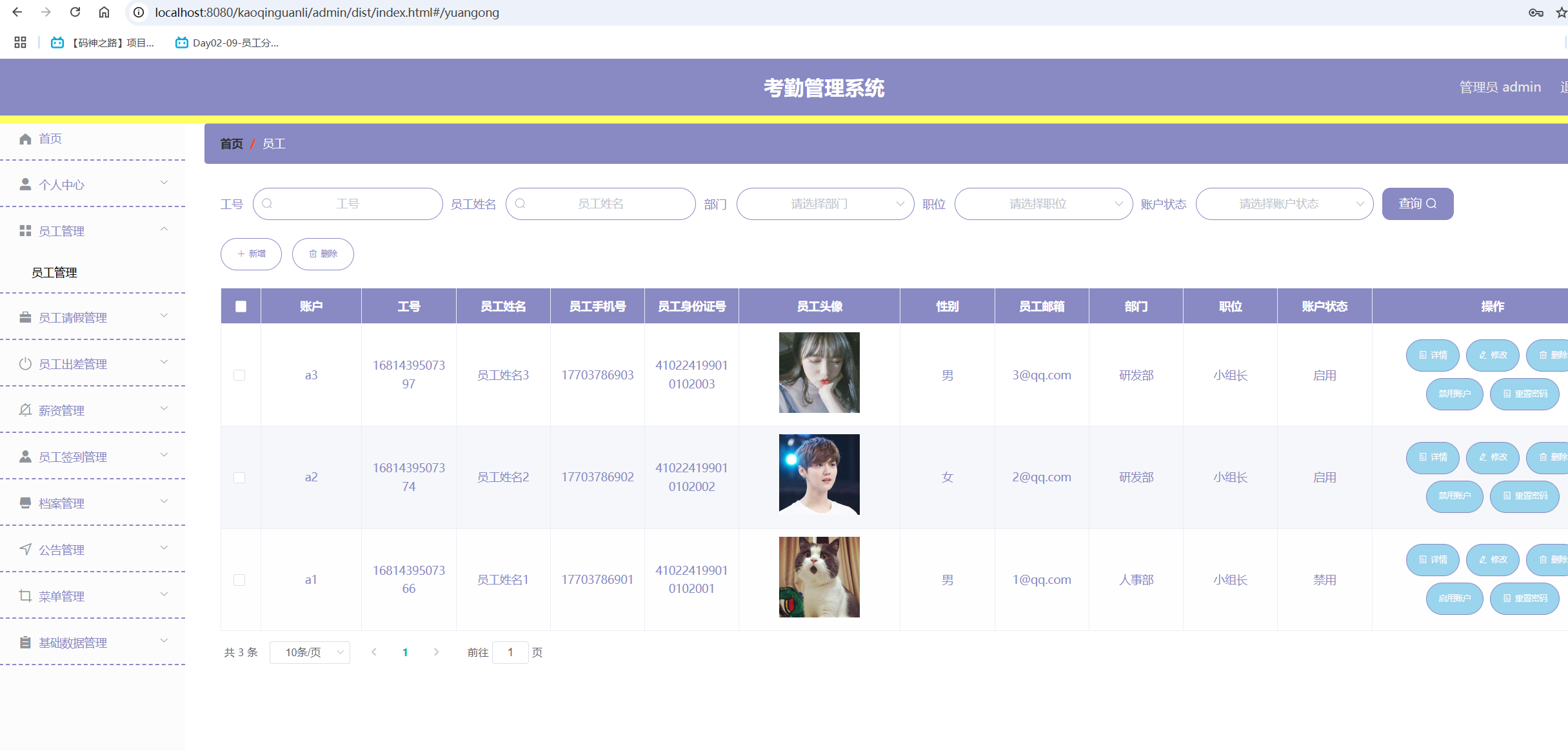Click the 首页 house icon in the sidebar

coord(25,139)
